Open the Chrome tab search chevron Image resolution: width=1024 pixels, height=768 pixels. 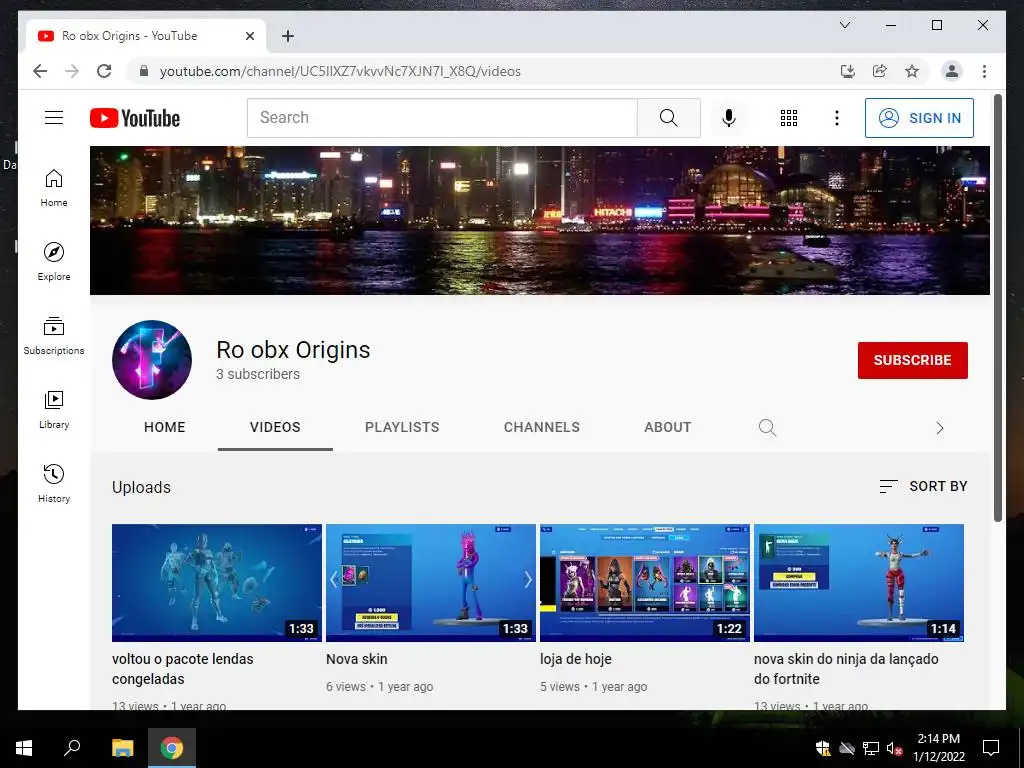click(844, 25)
